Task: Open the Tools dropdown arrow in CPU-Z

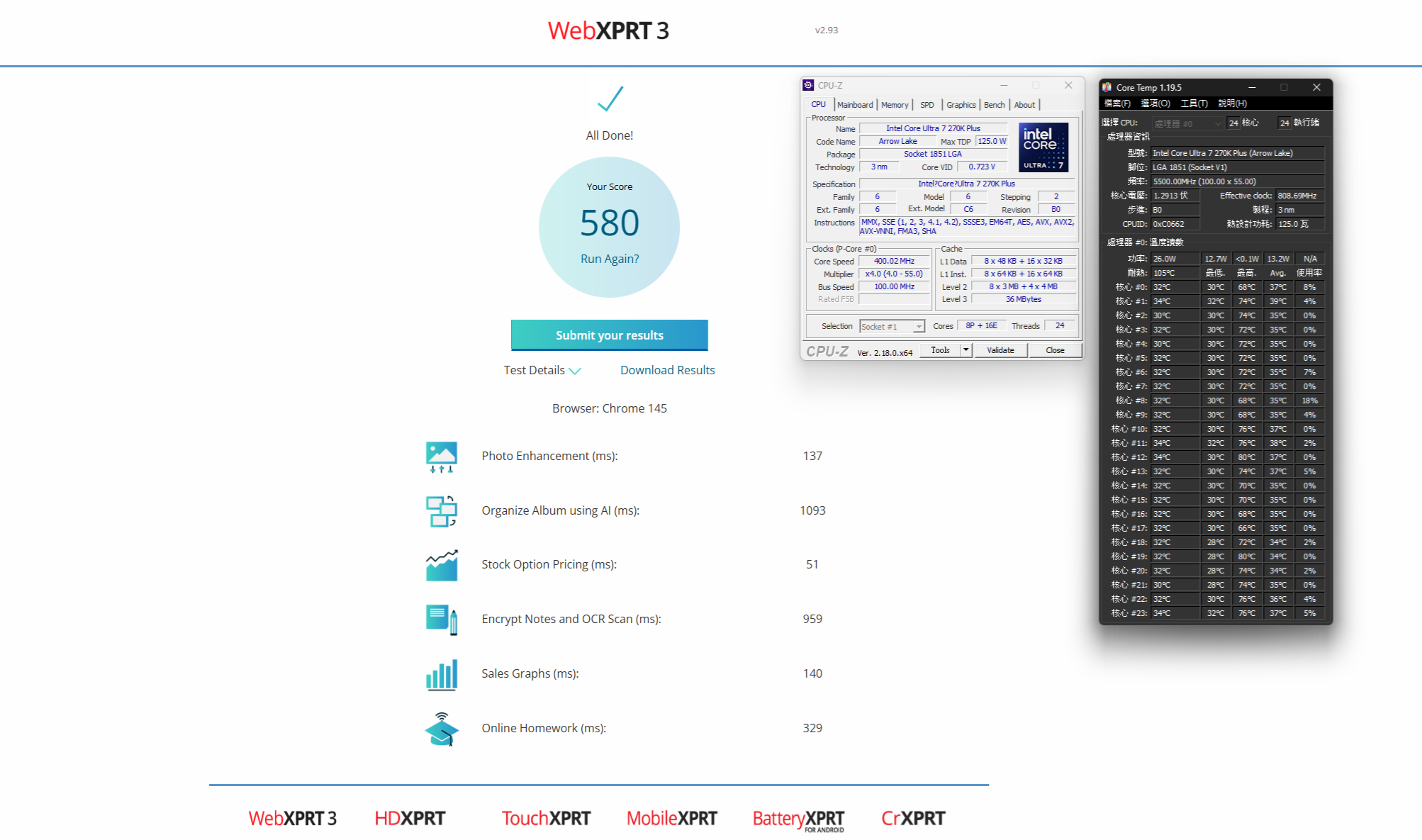Action: pyautogui.click(x=965, y=350)
